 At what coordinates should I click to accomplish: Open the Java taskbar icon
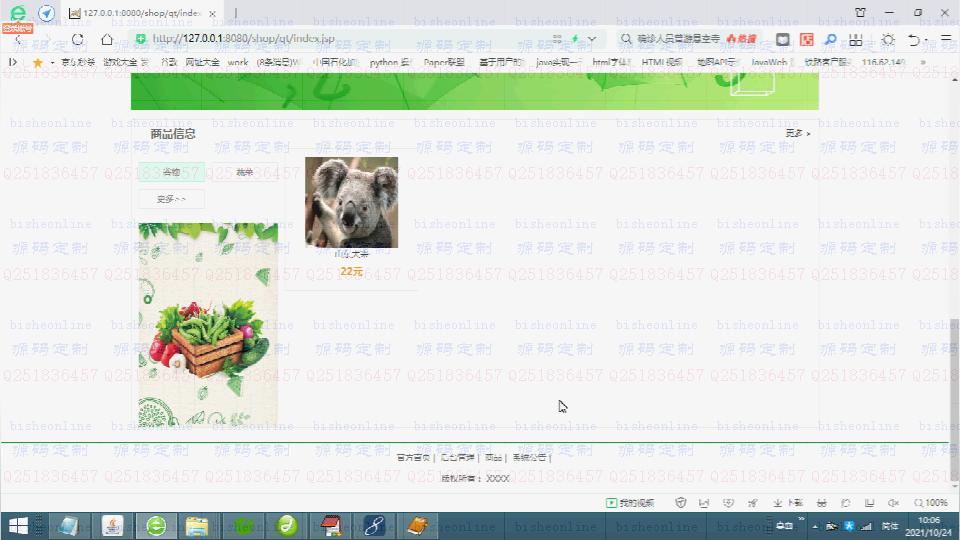tap(112, 526)
